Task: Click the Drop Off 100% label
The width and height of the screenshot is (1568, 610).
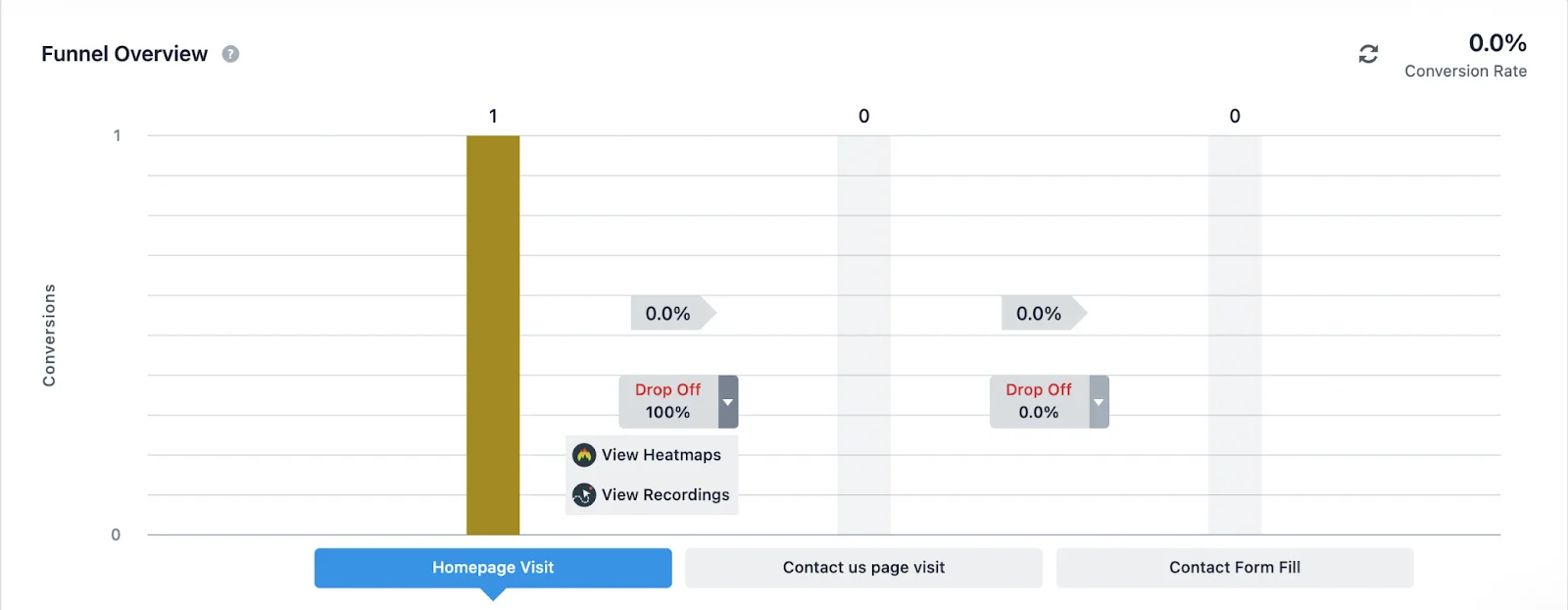Action: click(x=668, y=401)
